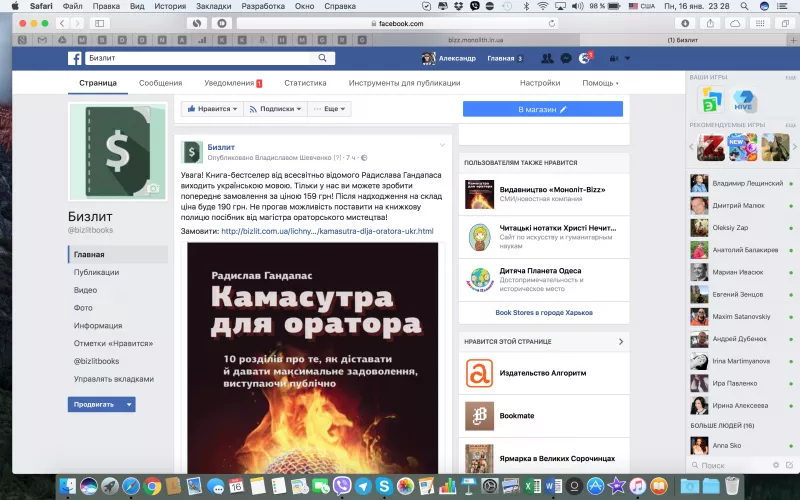Open the История menu in the menu bar
The height and width of the screenshot is (500, 800).
click(170, 6)
